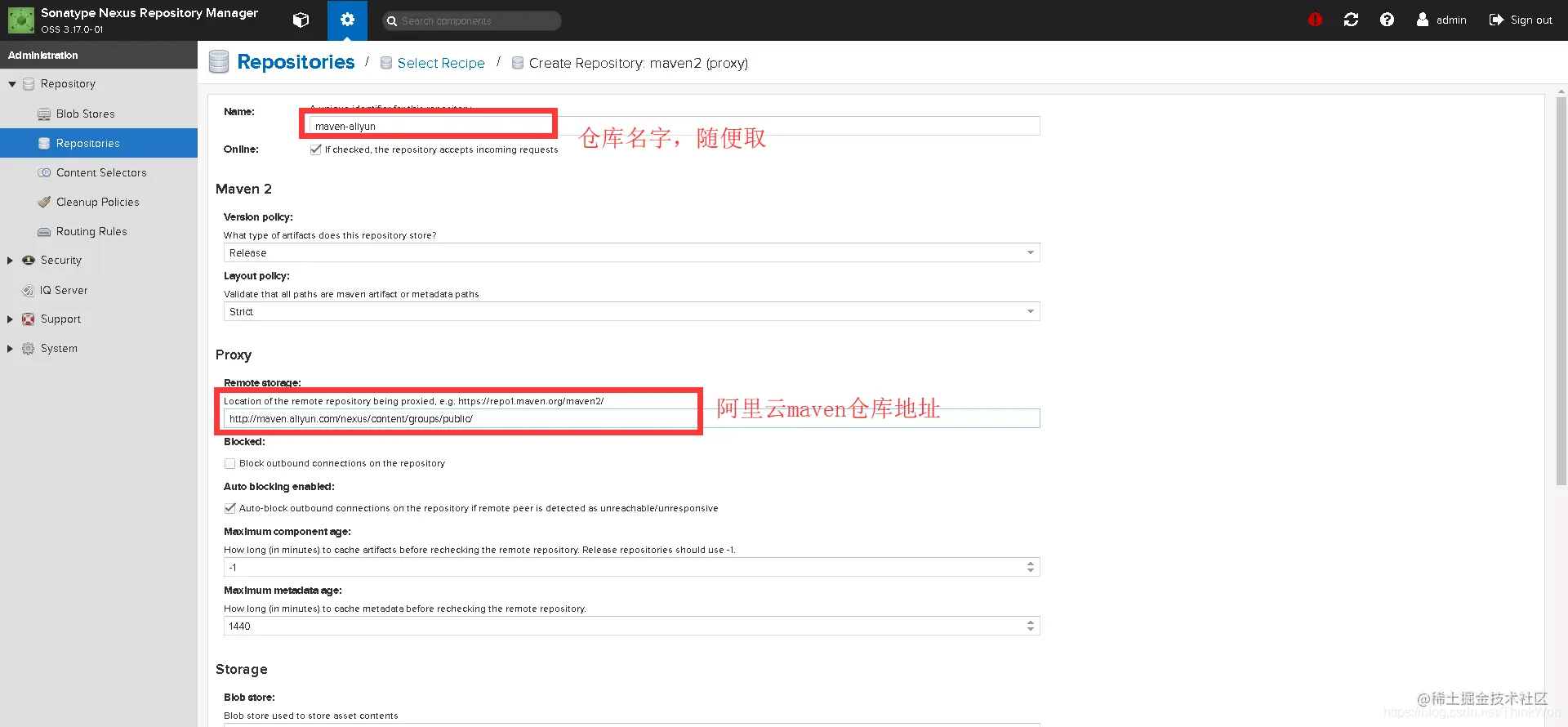
Task: Uncheck the Online checkbox
Action: 316,149
